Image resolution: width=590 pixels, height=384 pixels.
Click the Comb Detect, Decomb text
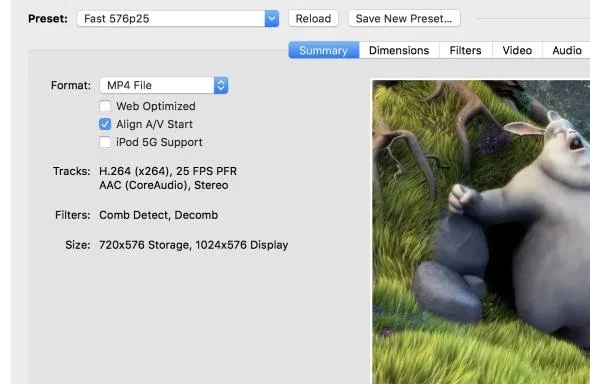158,215
